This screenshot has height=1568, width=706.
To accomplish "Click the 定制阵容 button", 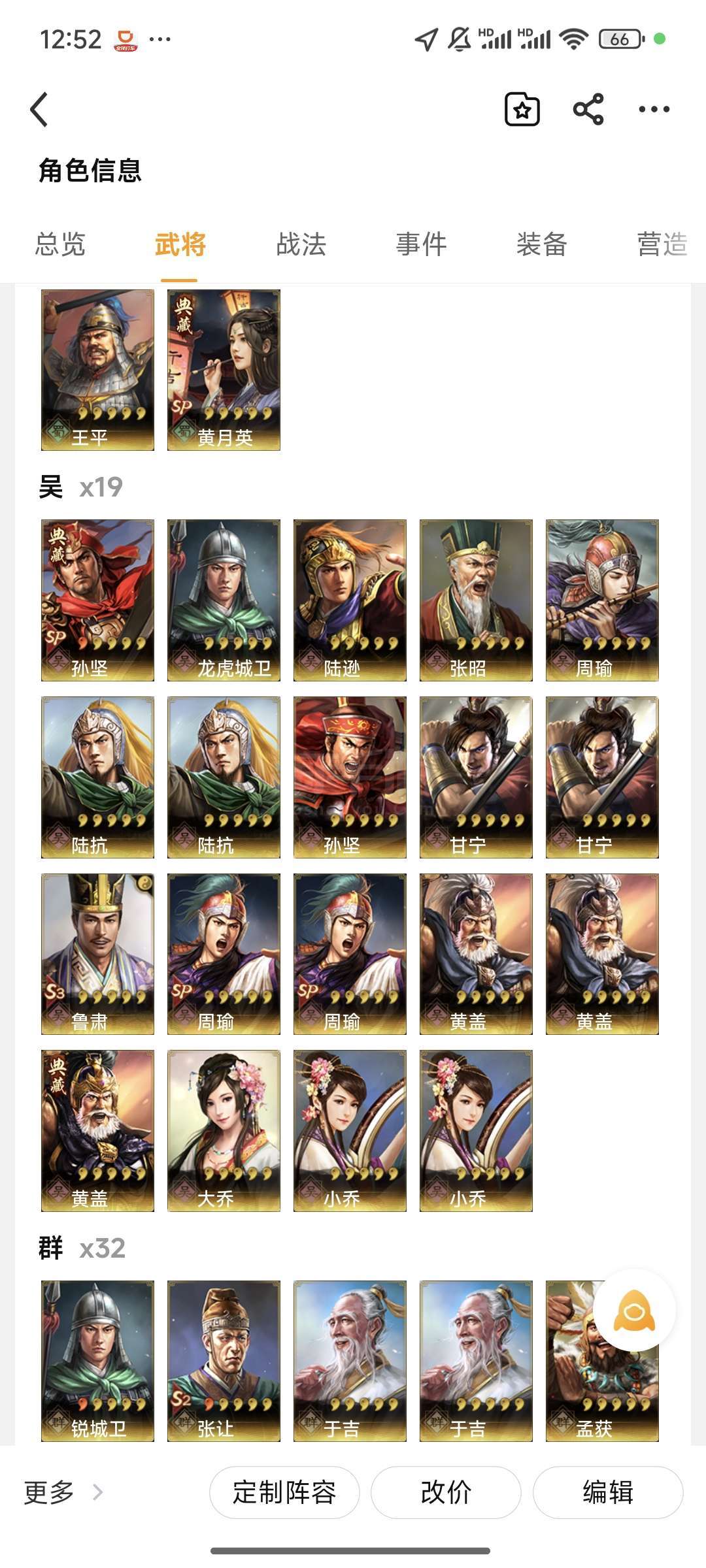I will pyautogui.click(x=284, y=1492).
